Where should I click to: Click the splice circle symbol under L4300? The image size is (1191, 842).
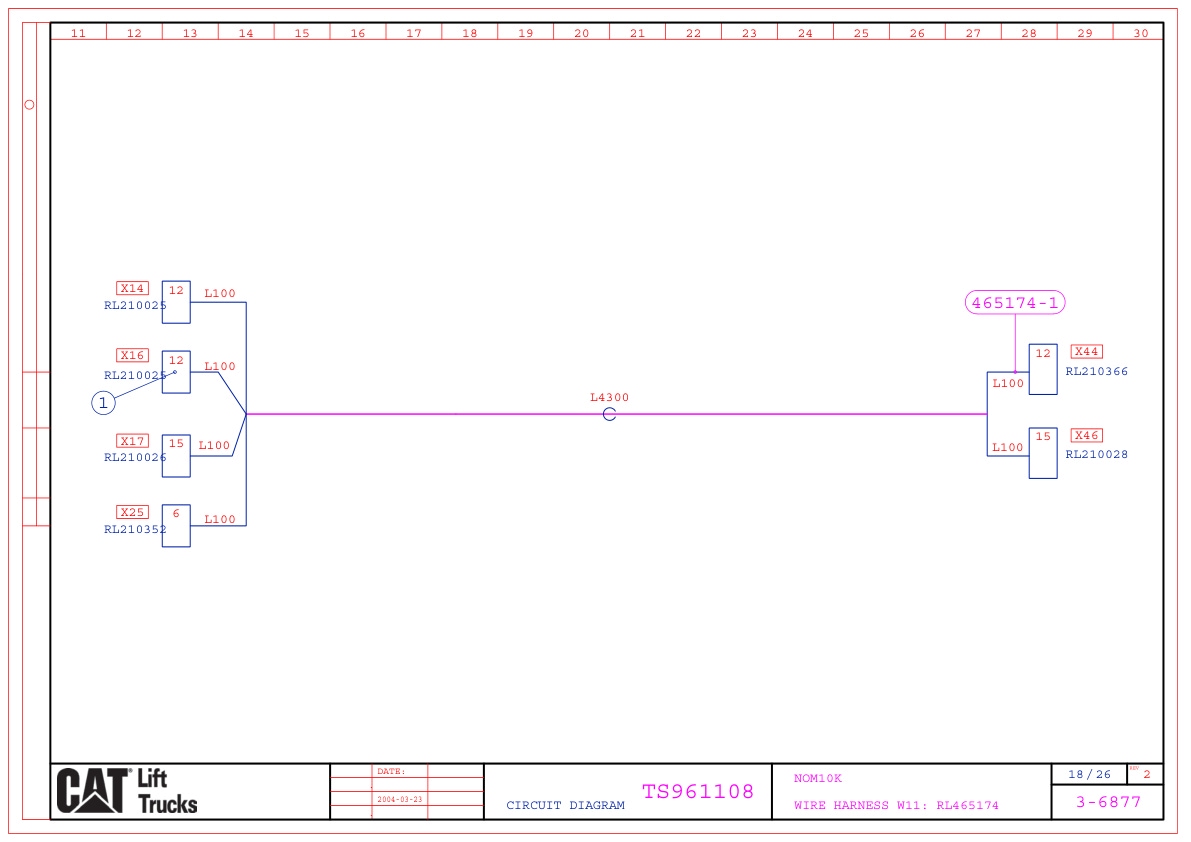[609, 414]
